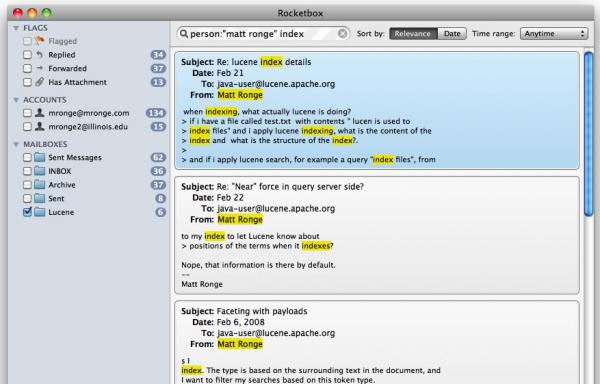Collapse the FLAGS section
Screen dimensions: 600x384
(x=16, y=28)
